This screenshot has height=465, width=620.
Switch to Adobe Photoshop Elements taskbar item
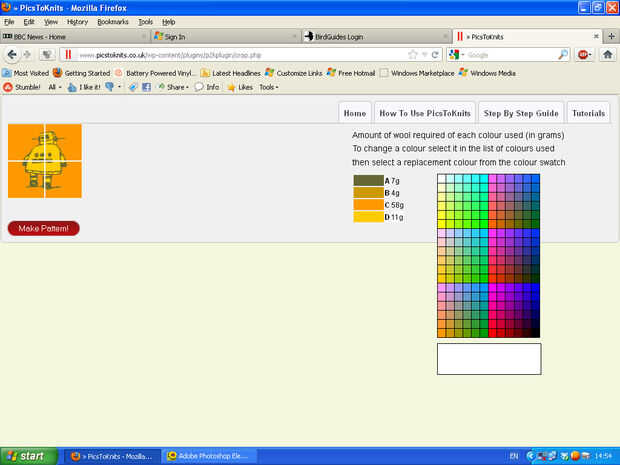click(x=210, y=456)
